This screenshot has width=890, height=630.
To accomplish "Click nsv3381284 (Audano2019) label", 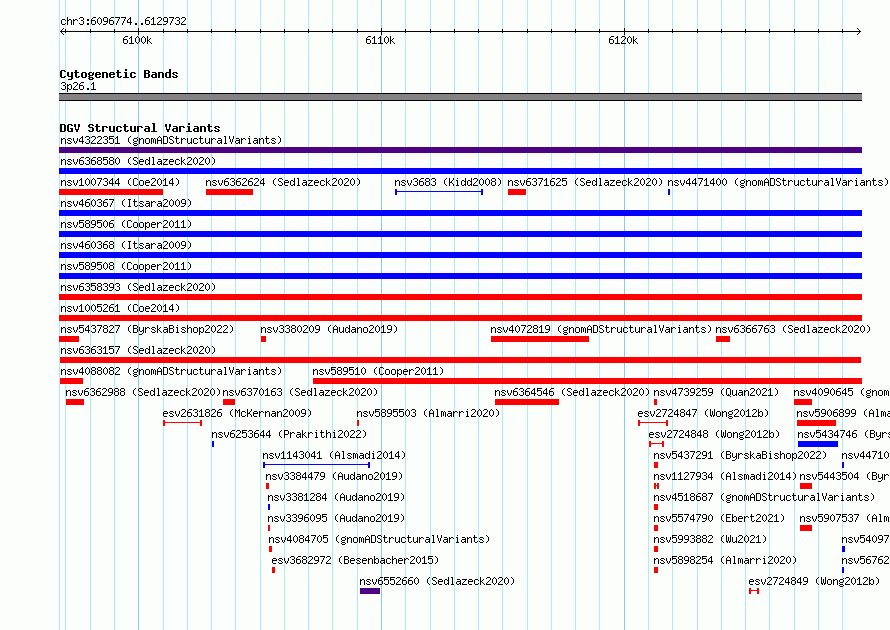I will click(x=336, y=497).
